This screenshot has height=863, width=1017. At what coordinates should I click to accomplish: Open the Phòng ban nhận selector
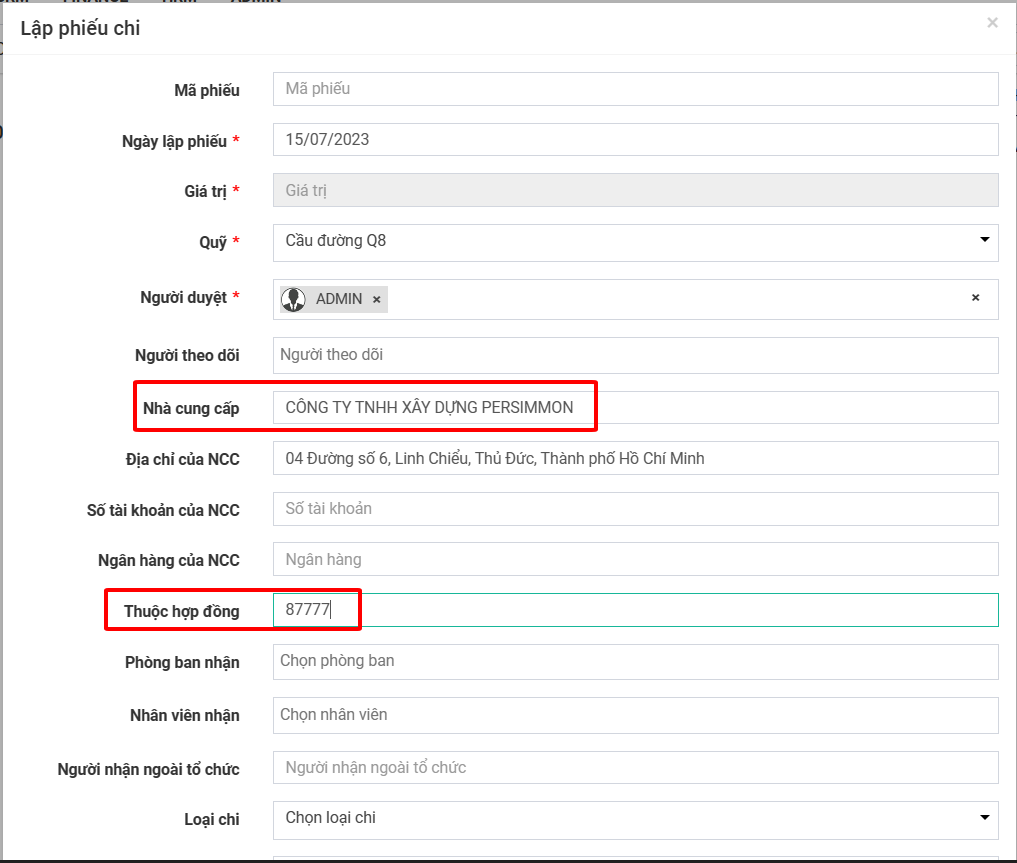click(x=635, y=661)
